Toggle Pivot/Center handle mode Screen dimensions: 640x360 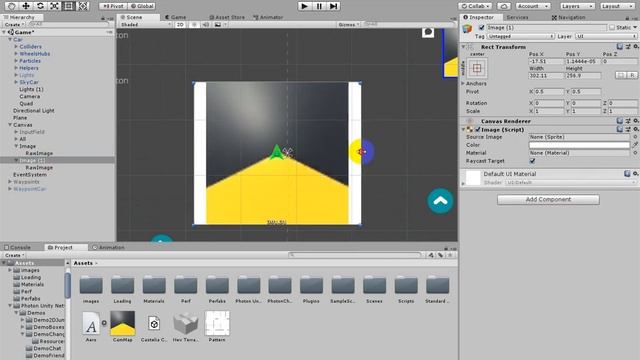tap(113, 6)
